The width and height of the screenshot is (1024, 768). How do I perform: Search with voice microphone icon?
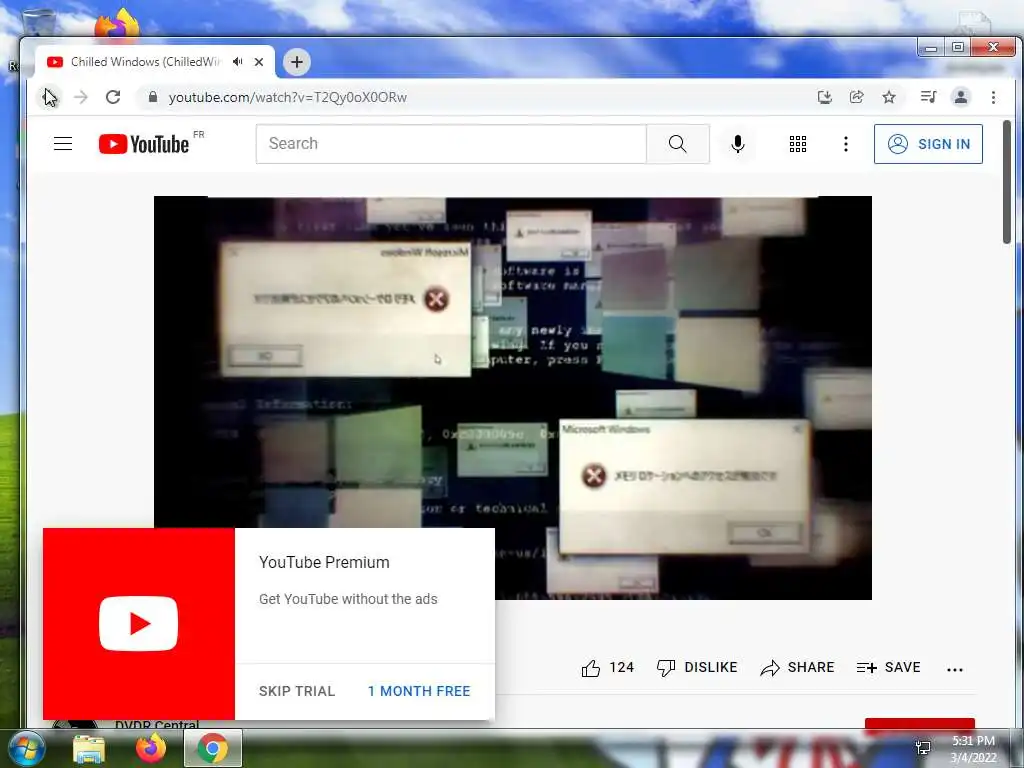738,144
